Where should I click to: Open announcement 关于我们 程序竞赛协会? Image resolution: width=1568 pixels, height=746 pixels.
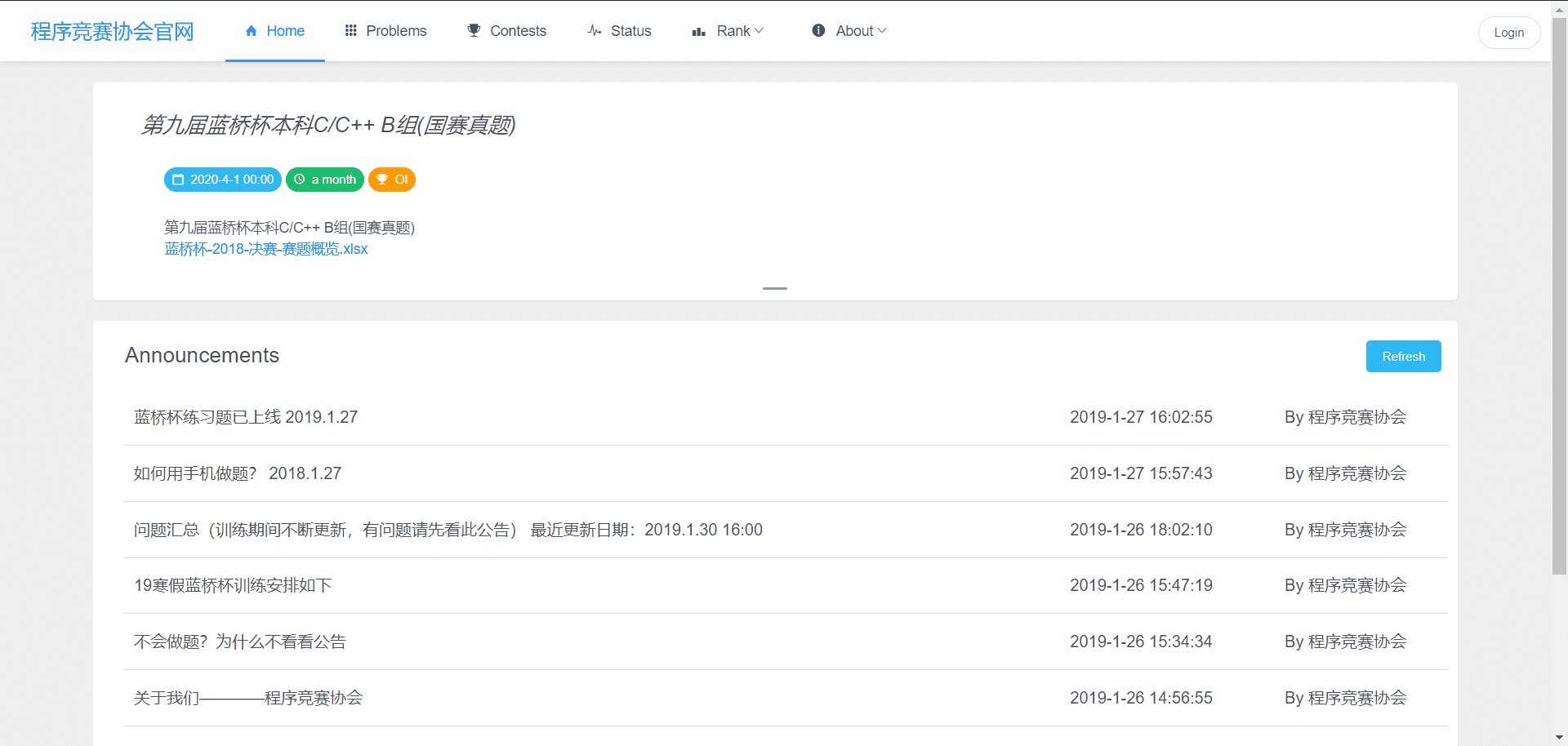point(248,698)
